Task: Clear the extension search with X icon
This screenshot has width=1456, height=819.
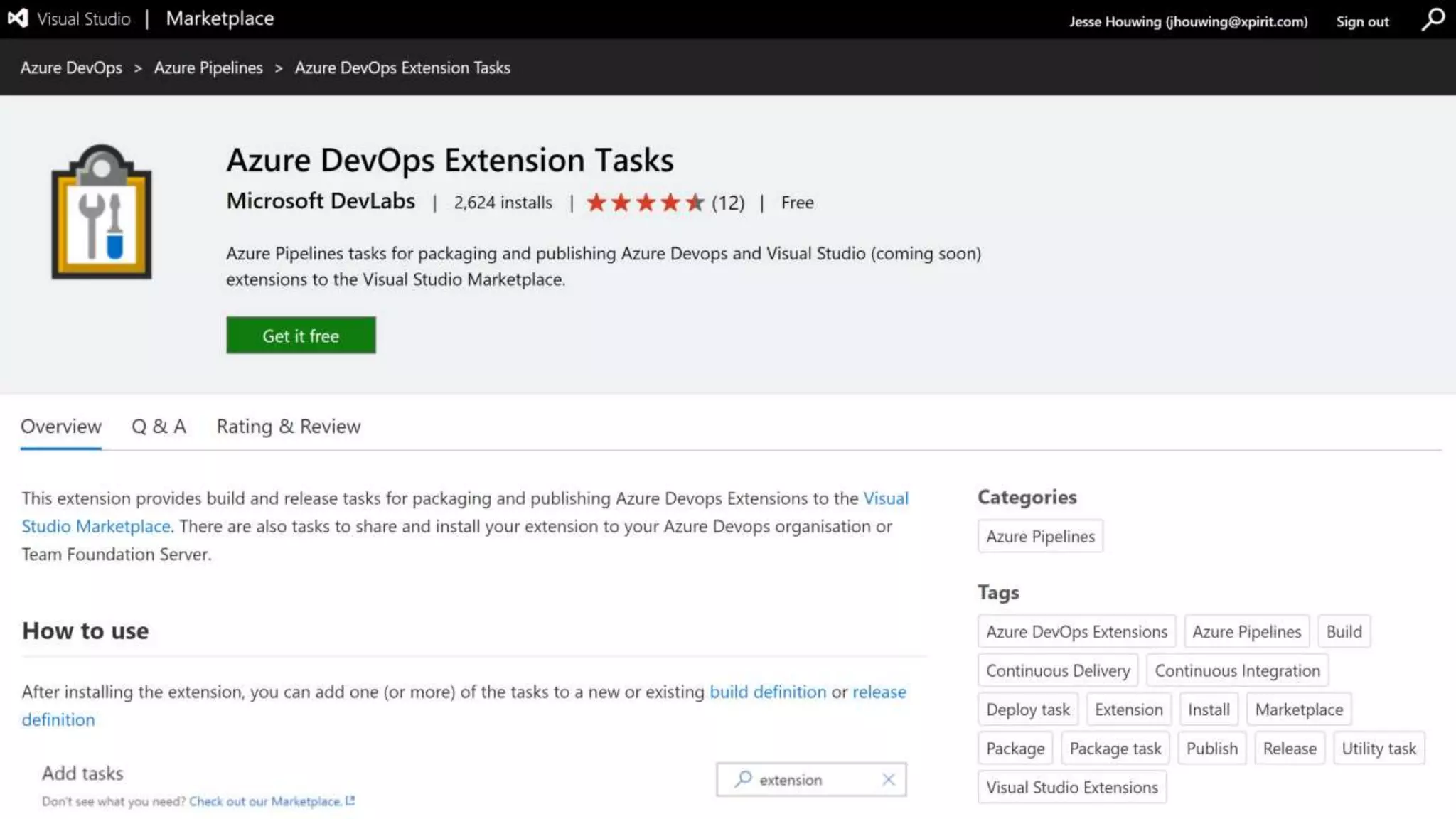Action: [888, 780]
